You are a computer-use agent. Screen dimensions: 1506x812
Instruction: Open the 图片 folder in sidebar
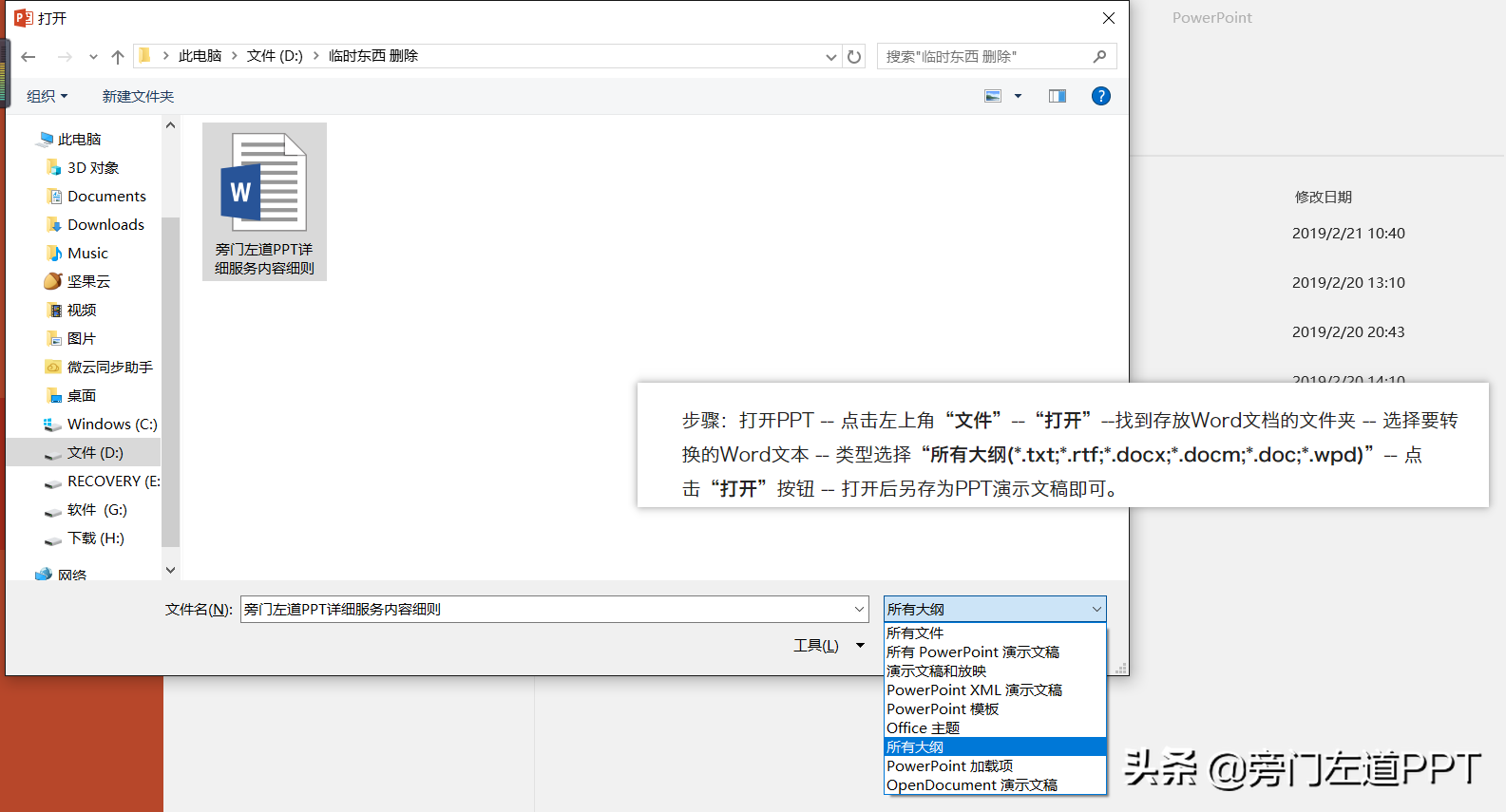[x=82, y=338]
